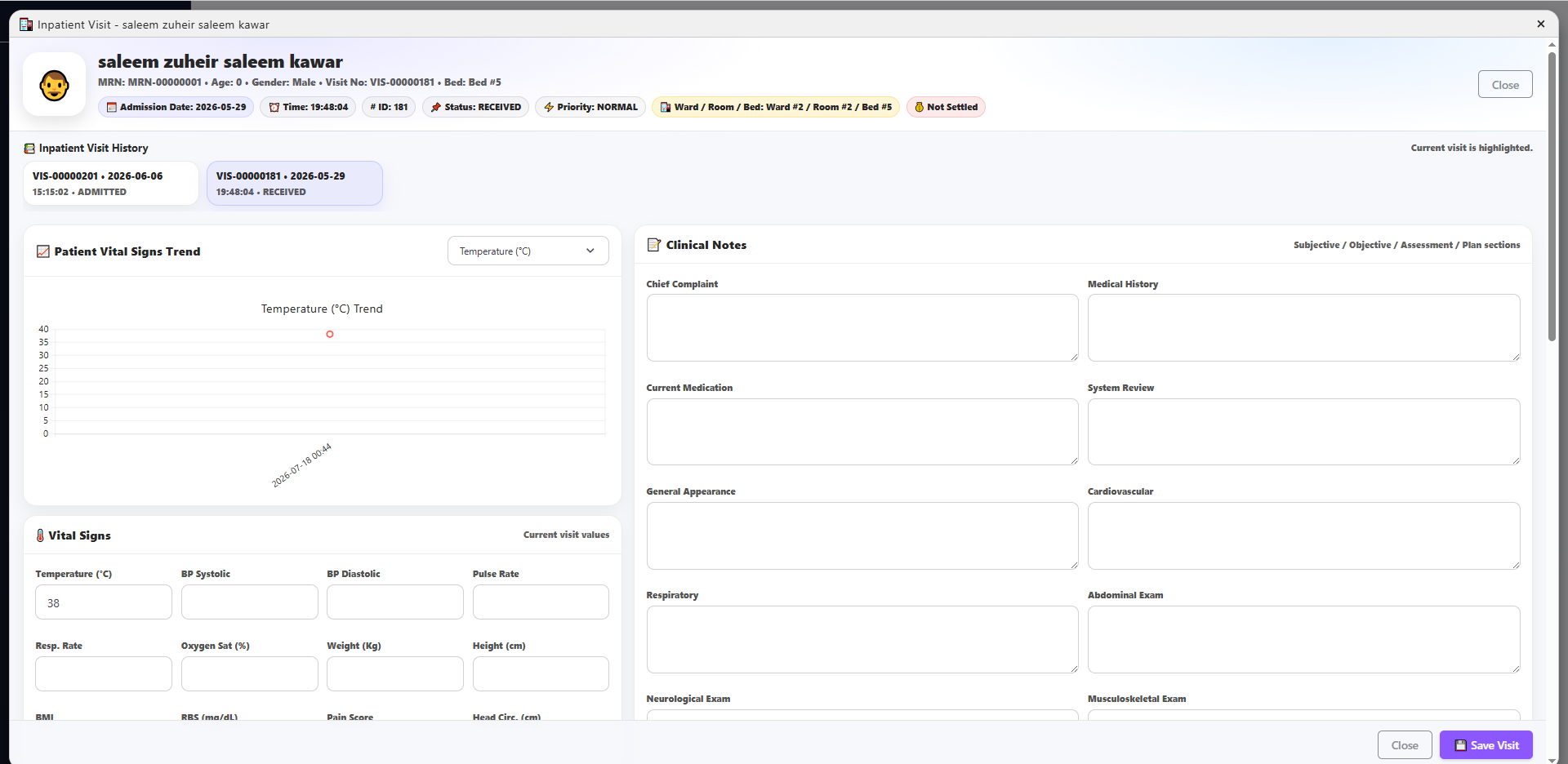Image resolution: width=1568 pixels, height=764 pixels.
Task: Click into the Respiratory text area
Action: point(862,639)
